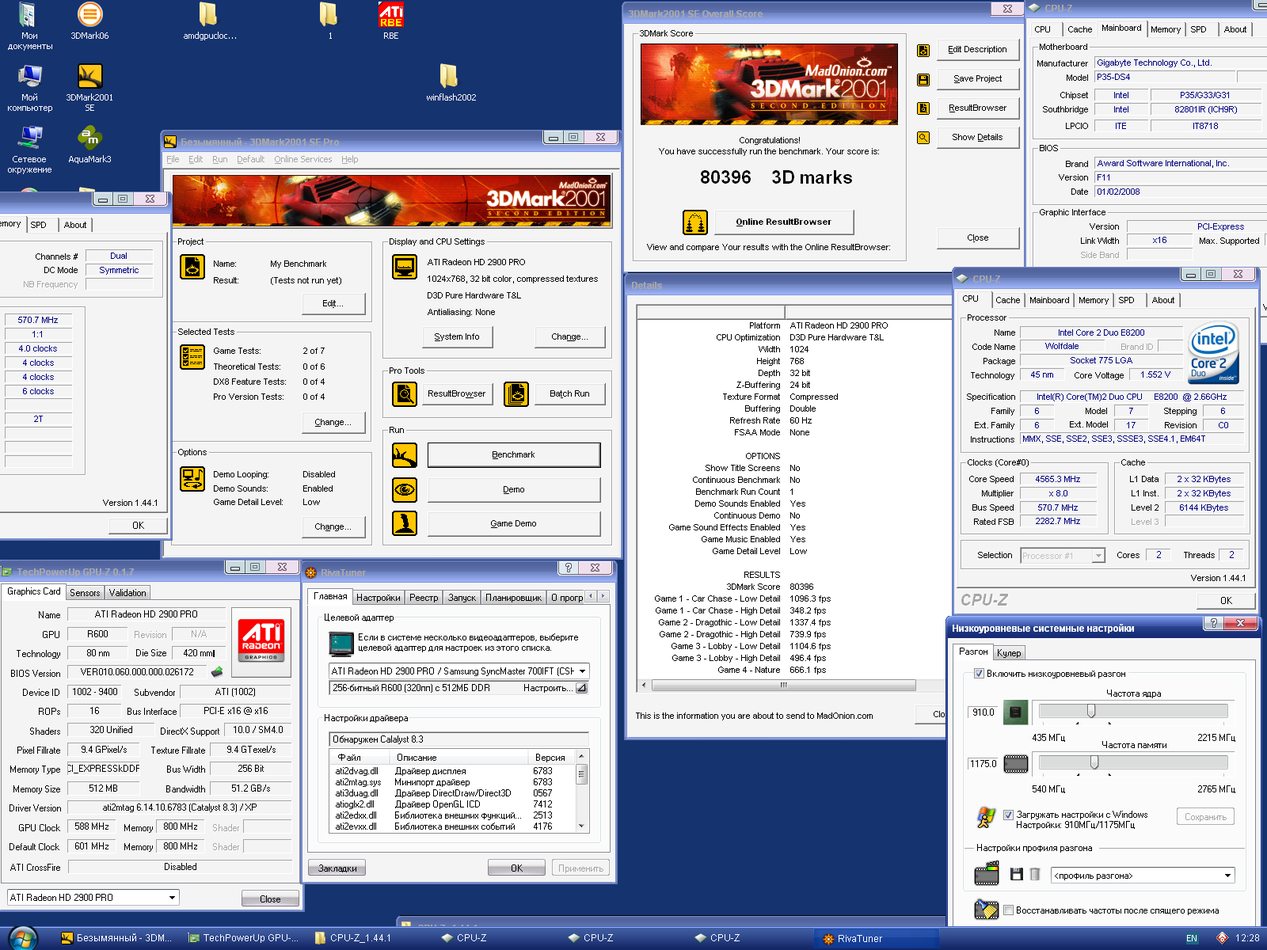Launch the AquaMark3 desktop icon
This screenshot has width=1267, height=950.
coord(89,144)
